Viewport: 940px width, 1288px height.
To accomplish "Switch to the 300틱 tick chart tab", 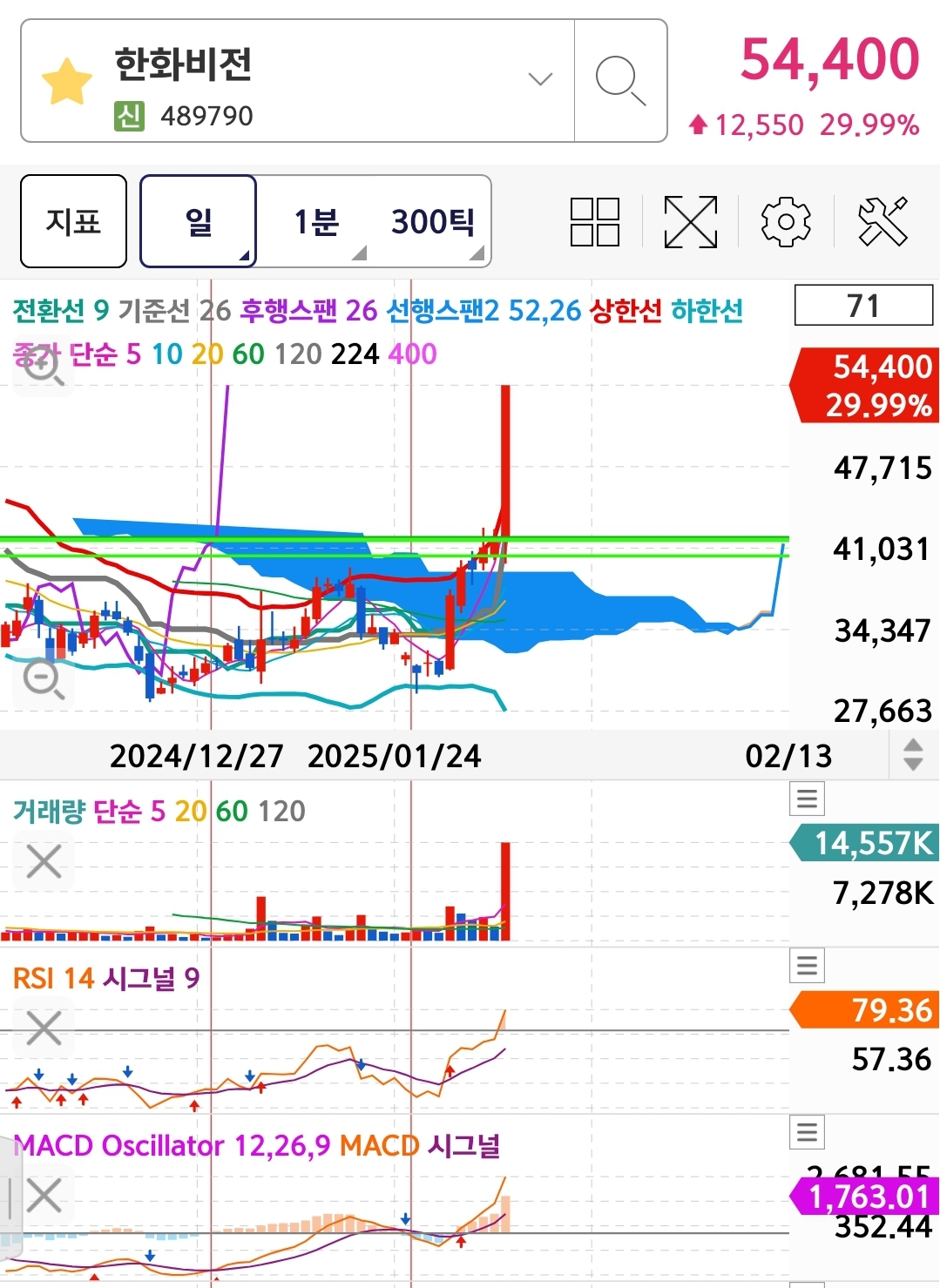I will pos(432,221).
